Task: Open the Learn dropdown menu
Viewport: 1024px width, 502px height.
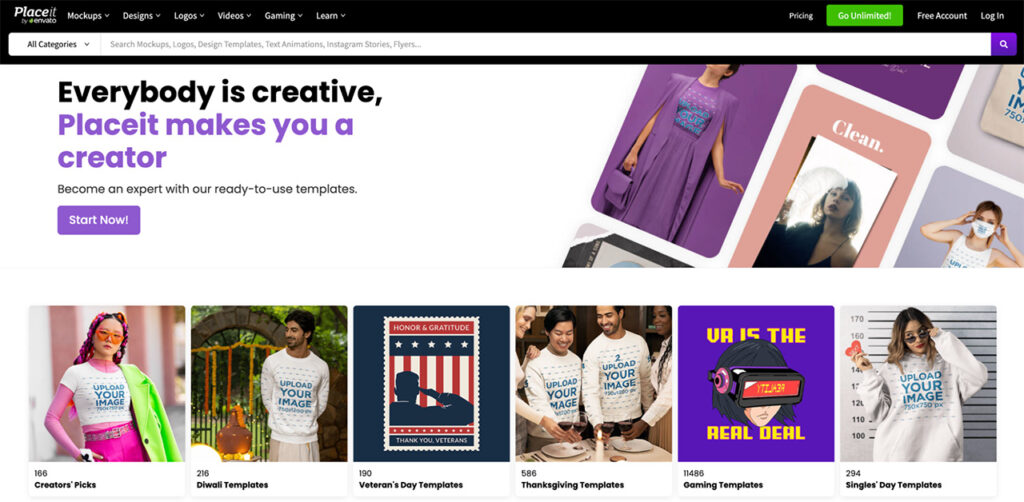Action: 331,16
